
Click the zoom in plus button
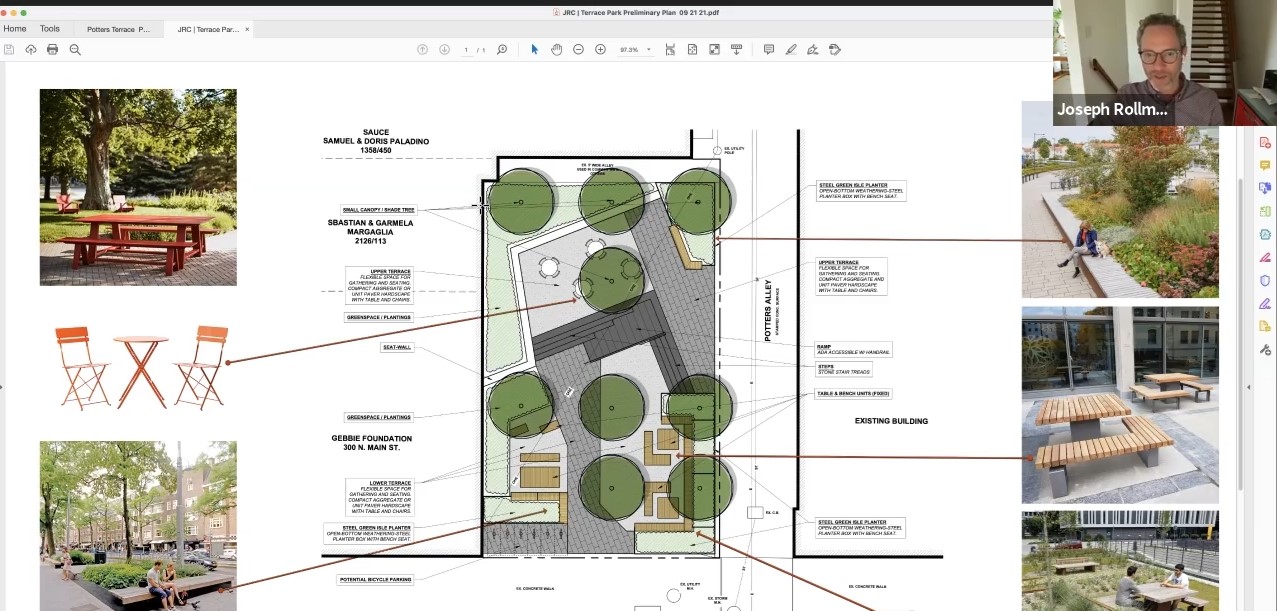pos(600,49)
